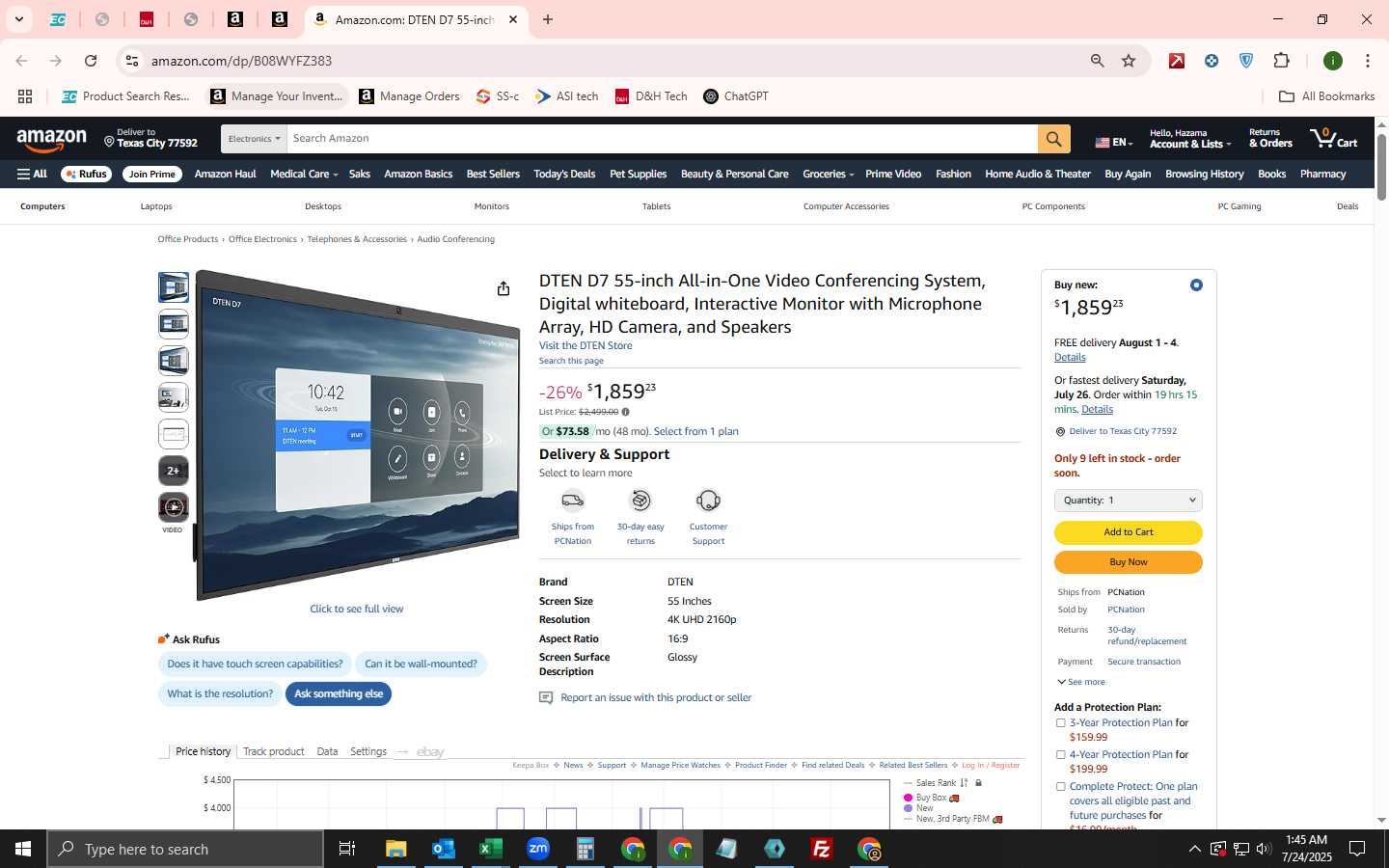Click the Amazon logo
The height and width of the screenshot is (868, 1389).
(52, 141)
